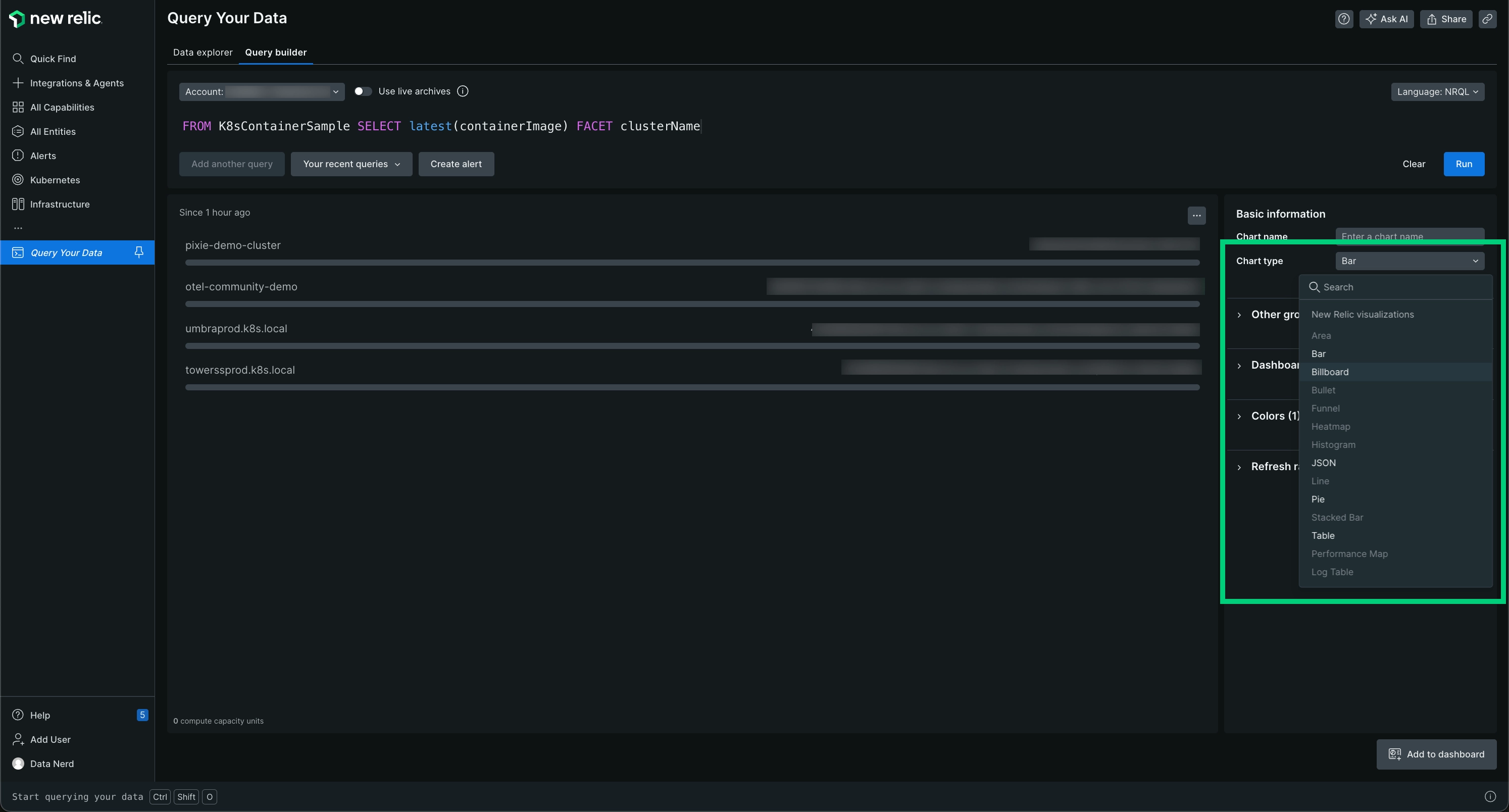Select Log Table chart type option

tap(1395, 572)
